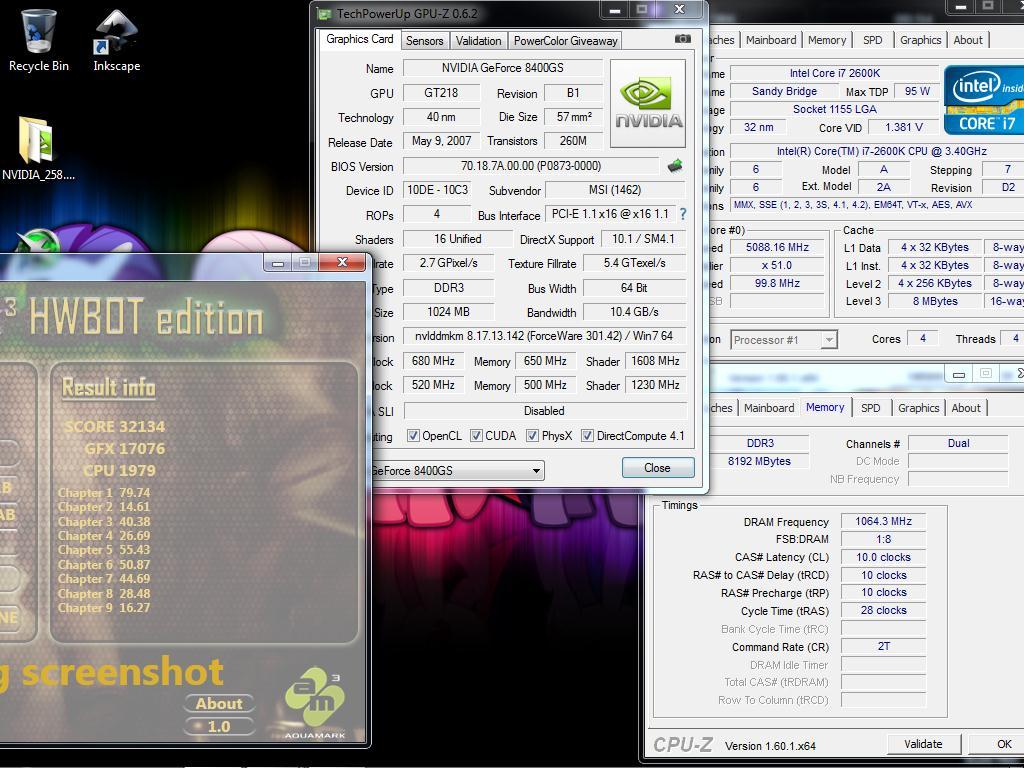
Task: Toggle the DirectCompute 4.1 checkbox
Action: coord(587,436)
